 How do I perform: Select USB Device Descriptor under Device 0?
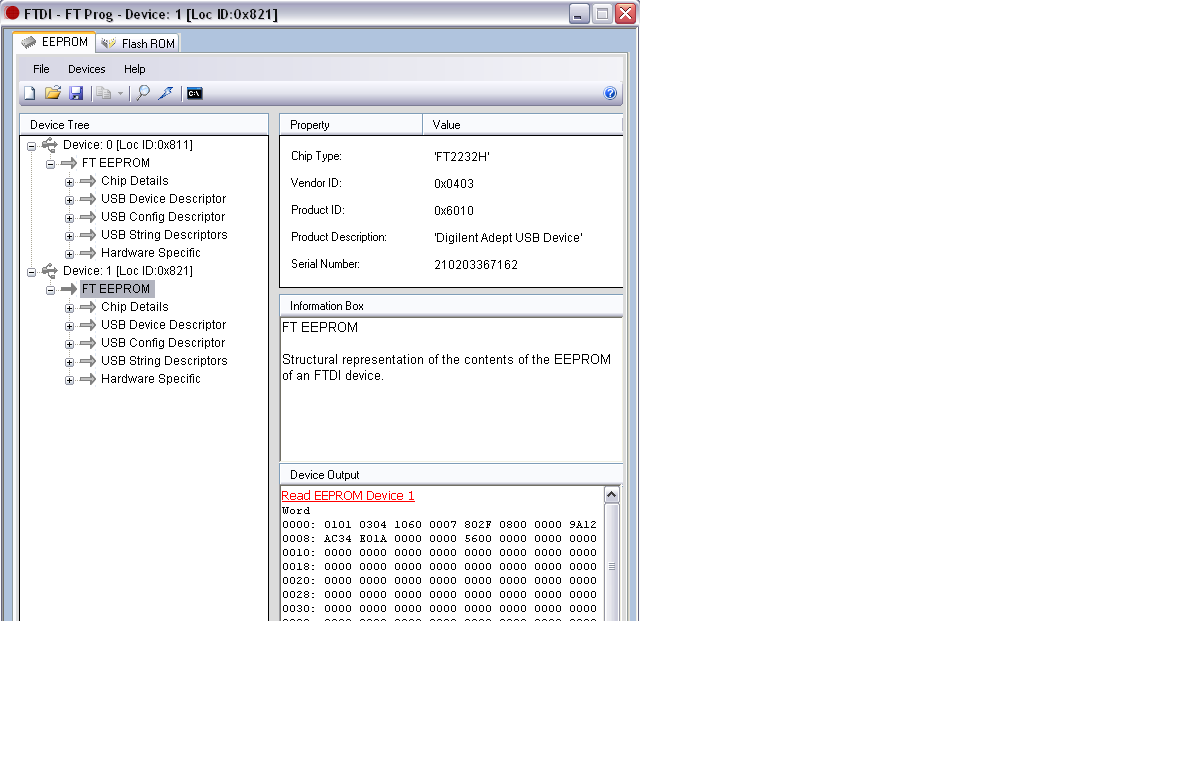coord(164,199)
